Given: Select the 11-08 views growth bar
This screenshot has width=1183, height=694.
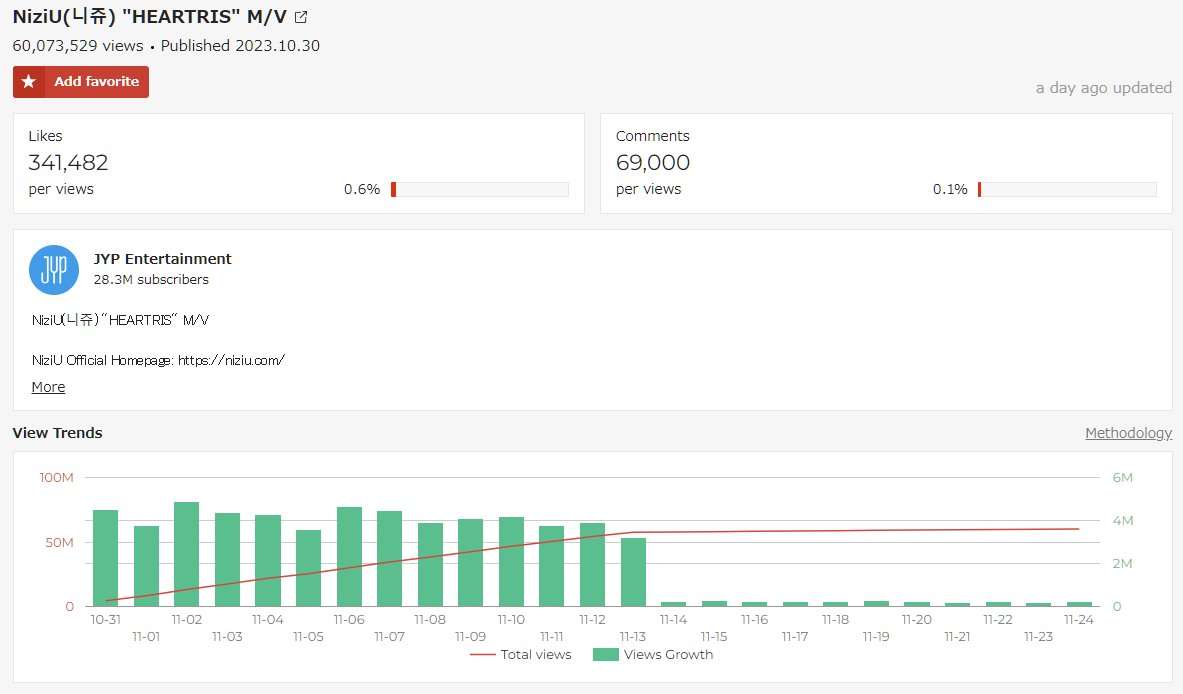Looking at the screenshot, I should pos(430,564).
